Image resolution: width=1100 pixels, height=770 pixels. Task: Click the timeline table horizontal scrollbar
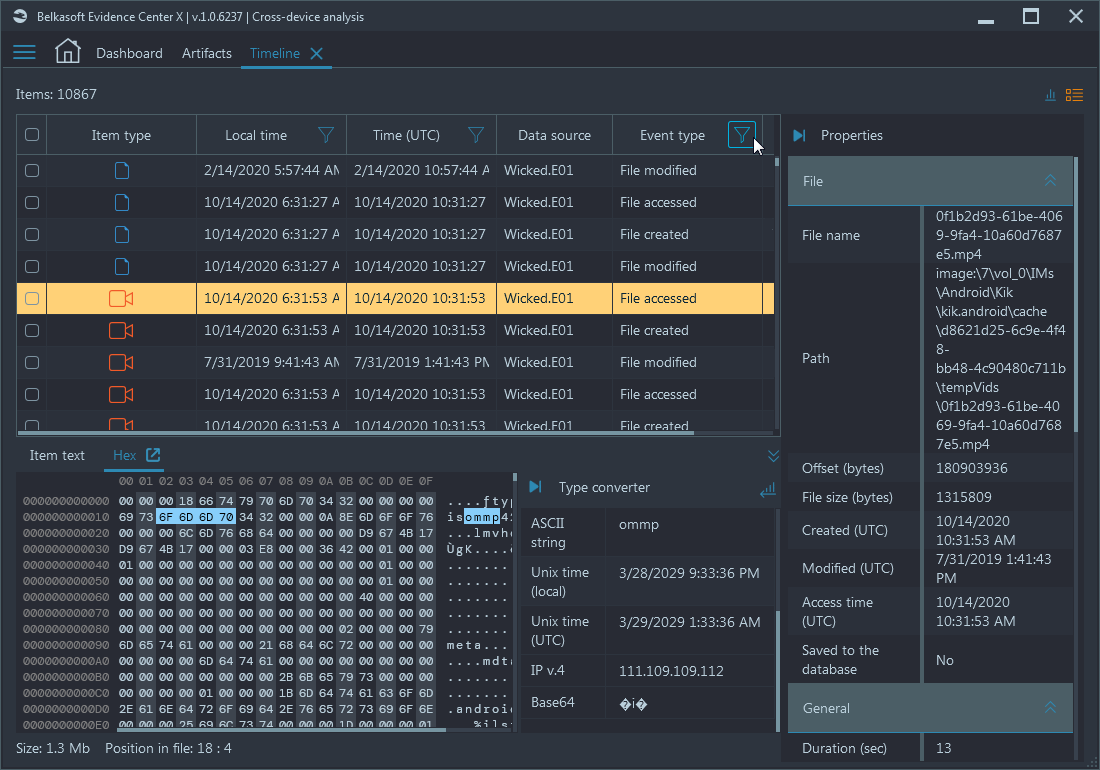pyautogui.click(x=355, y=433)
